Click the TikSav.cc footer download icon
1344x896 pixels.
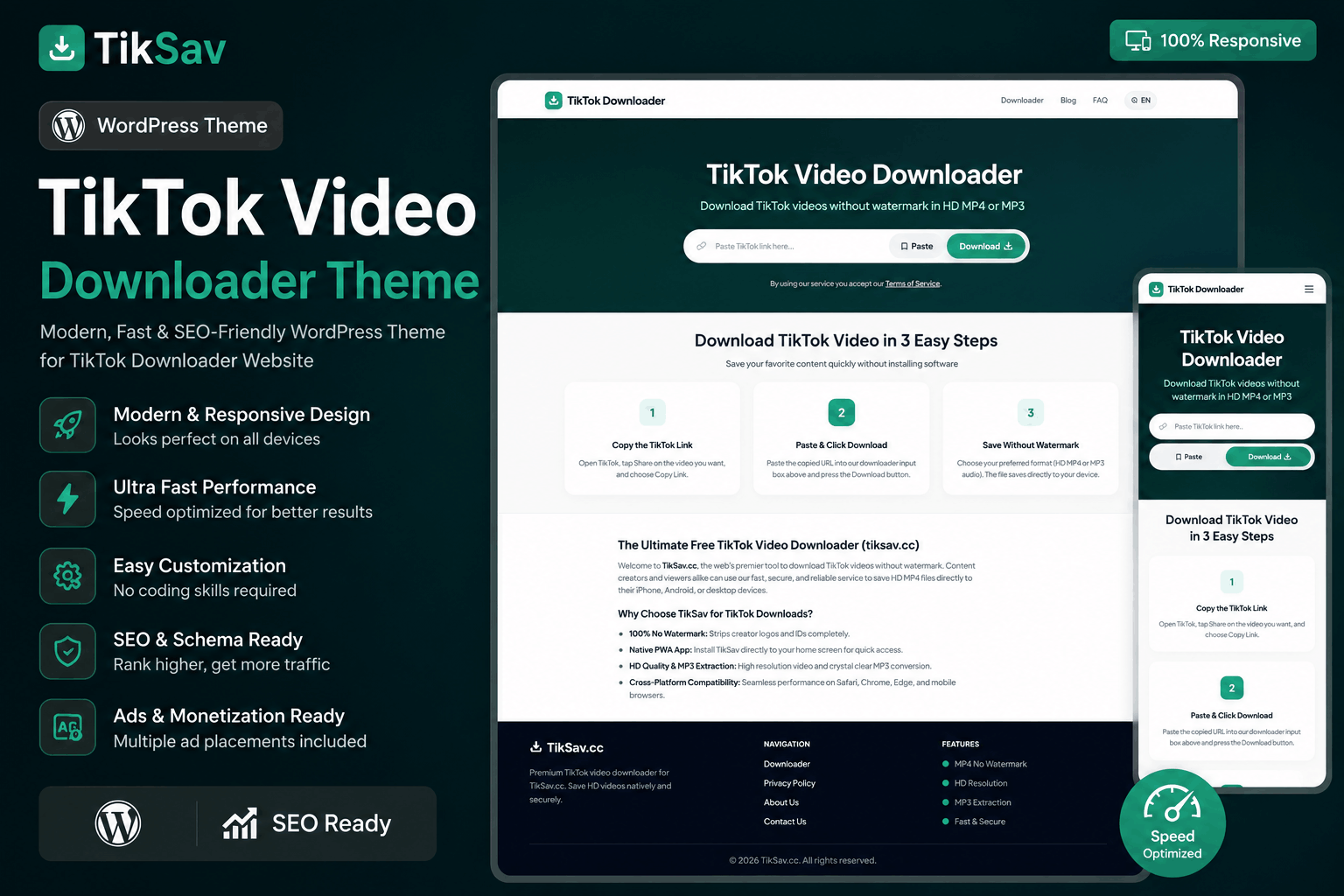click(x=535, y=747)
